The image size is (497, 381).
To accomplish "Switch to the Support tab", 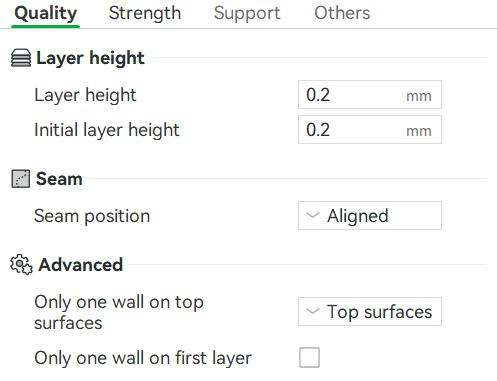I will tap(247, 13).
